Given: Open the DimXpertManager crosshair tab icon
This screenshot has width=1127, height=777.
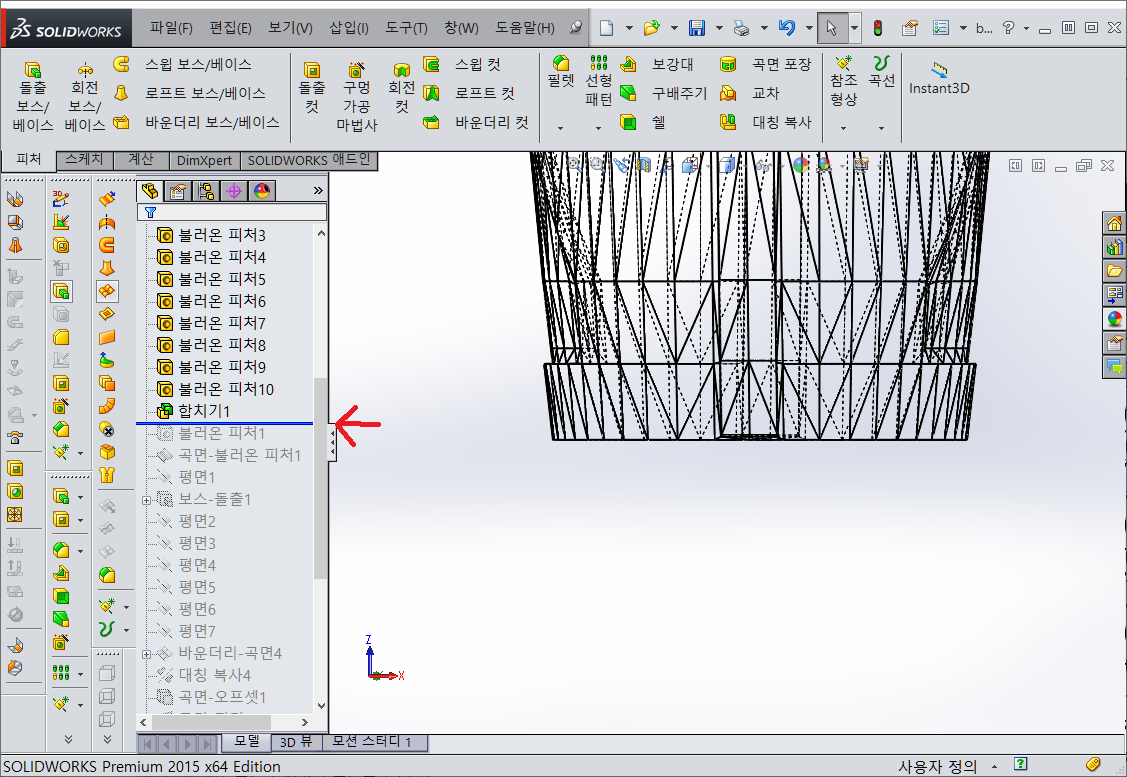Looking at the screenshot, I should pyautogui.click(x=234, y=190).
